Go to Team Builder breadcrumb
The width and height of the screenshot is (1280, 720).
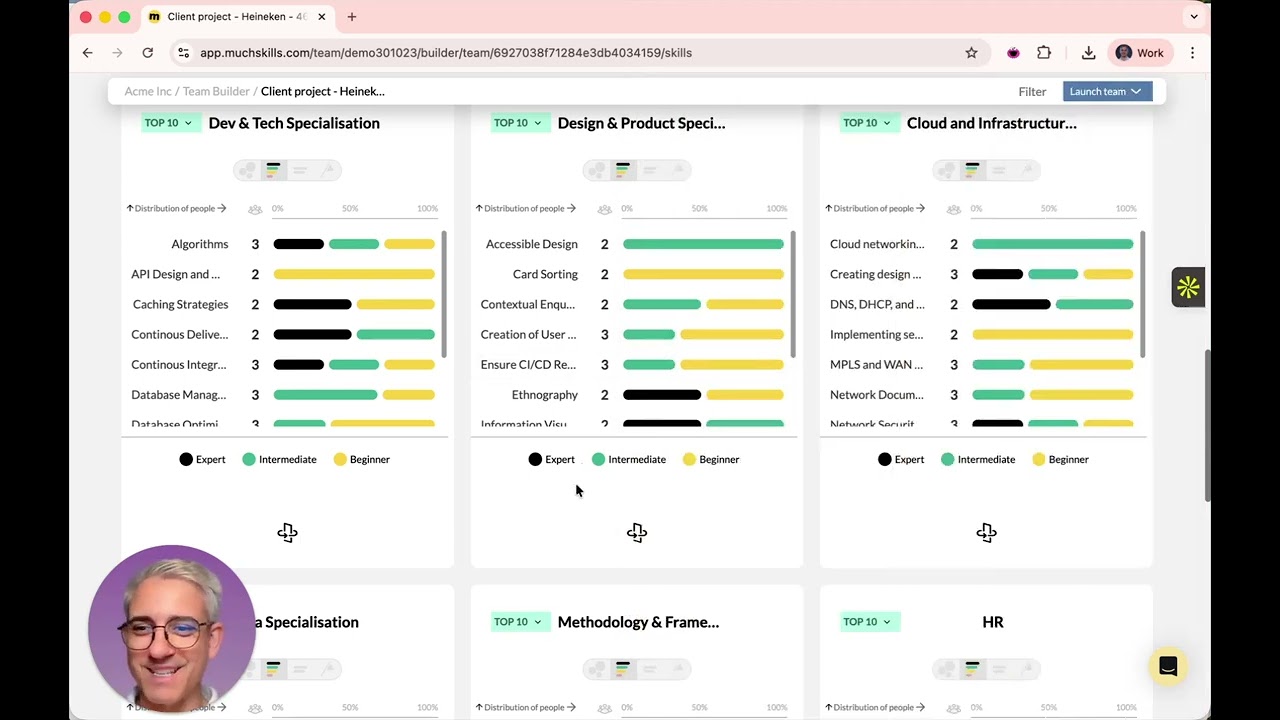click(216, 92)
